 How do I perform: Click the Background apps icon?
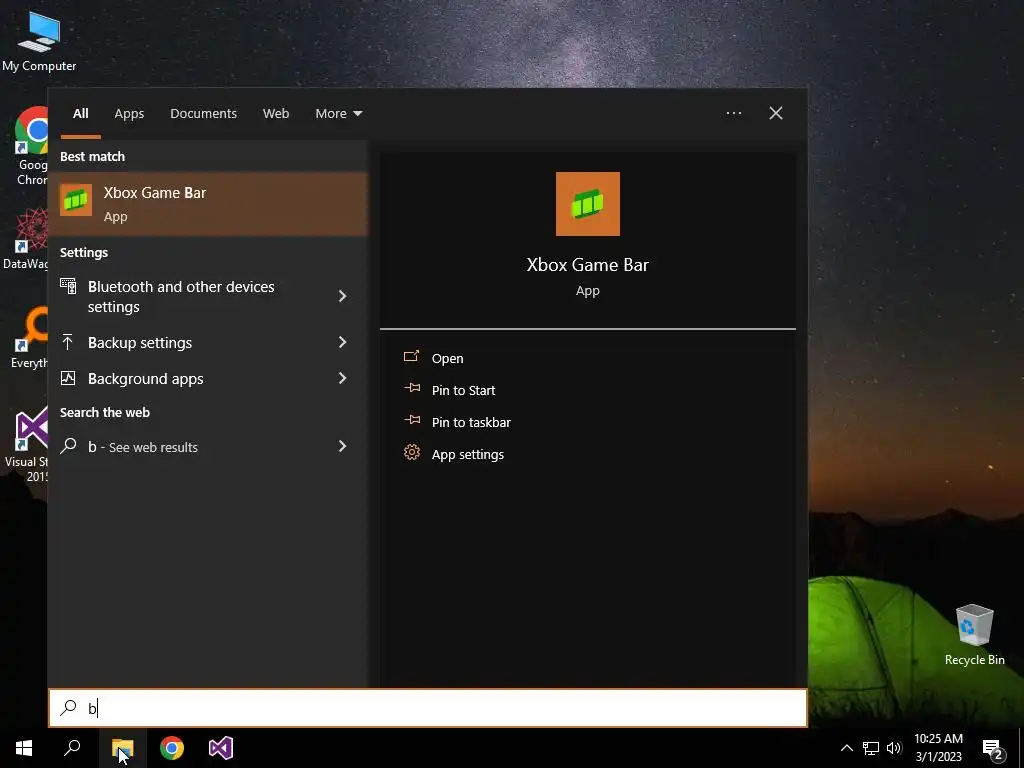pyautogui.click(x=68, y=378)
